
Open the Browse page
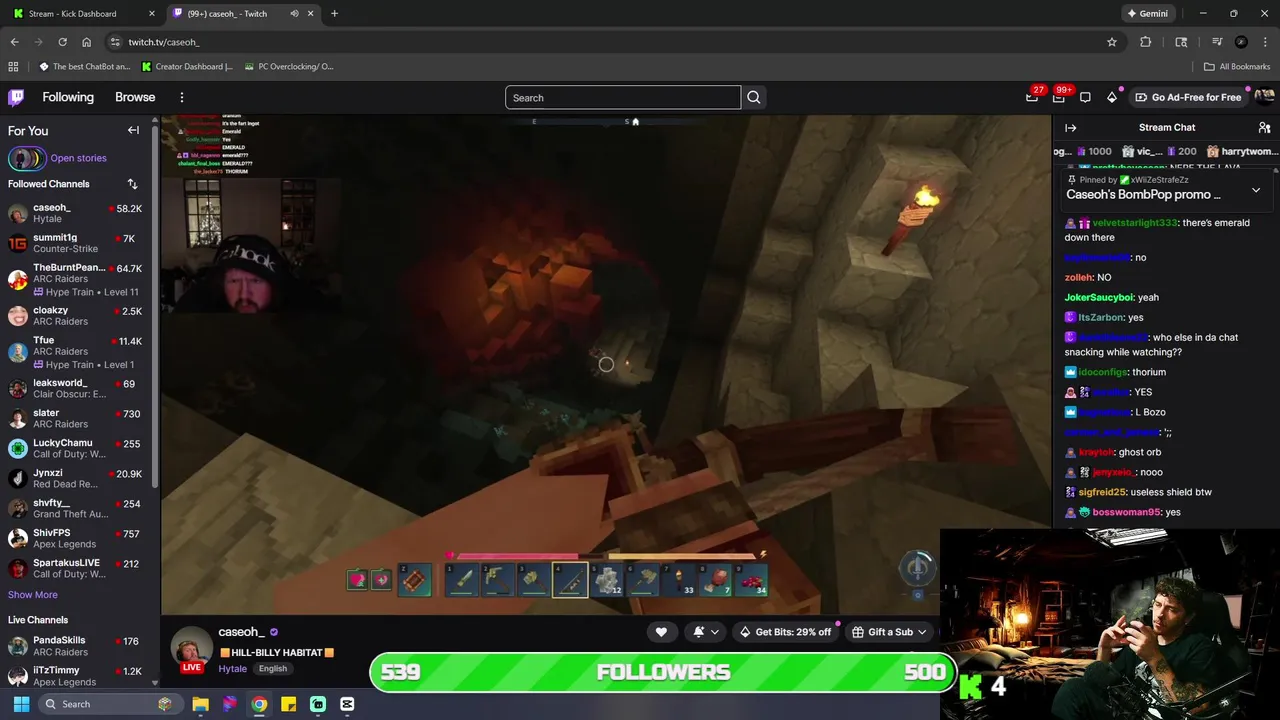click(x=135, y=97)
